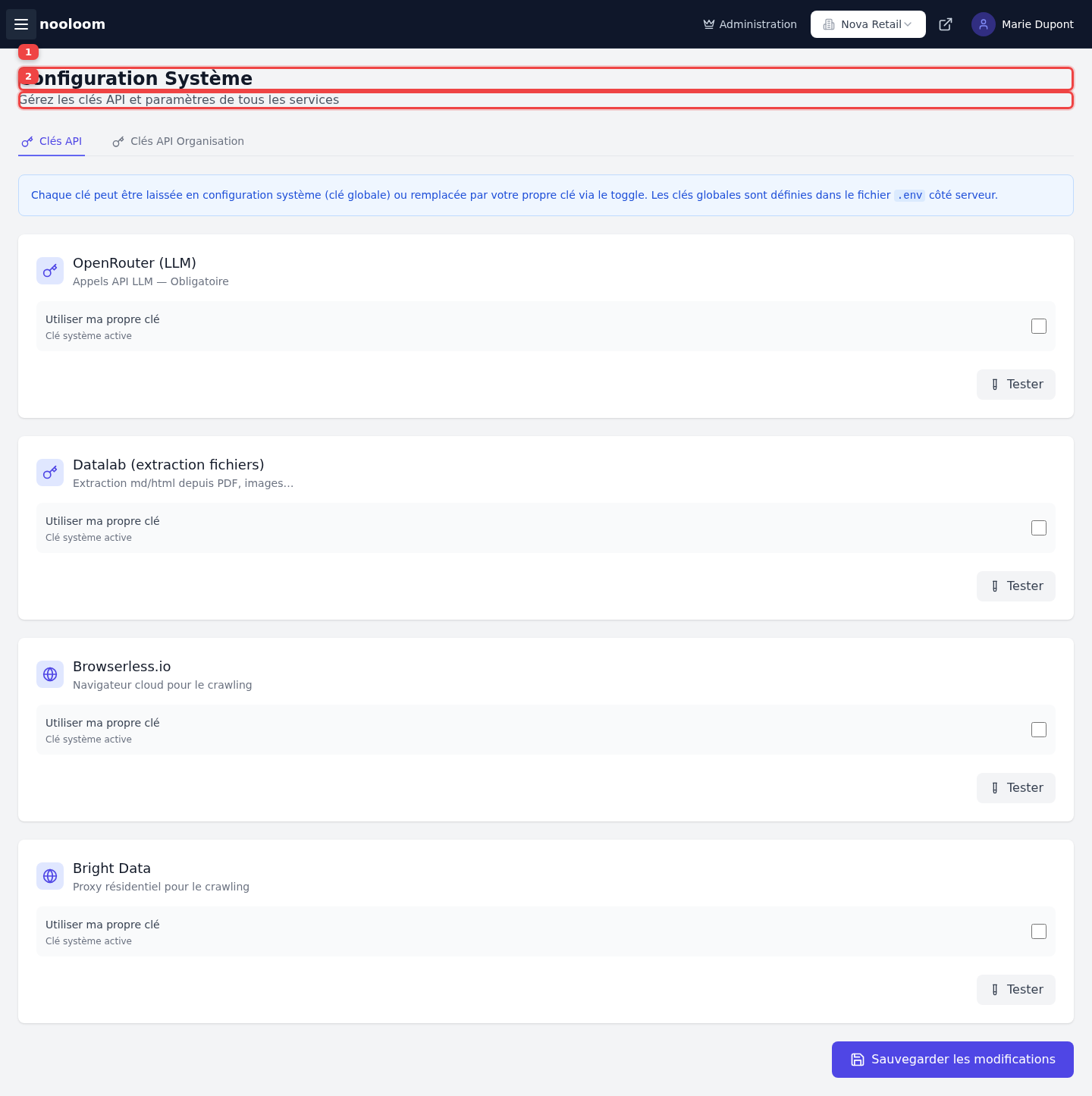The width and height of the screenshot is (1092, 1096).
Task: Click key icon on Clés API tab
Action: click(27, 142)
